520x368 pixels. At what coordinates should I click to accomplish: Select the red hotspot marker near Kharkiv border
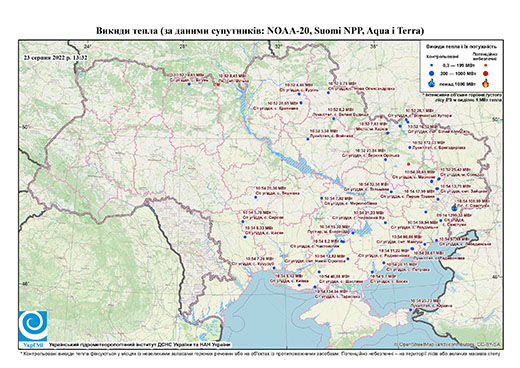pyautogui.click(x=381, y=117)
